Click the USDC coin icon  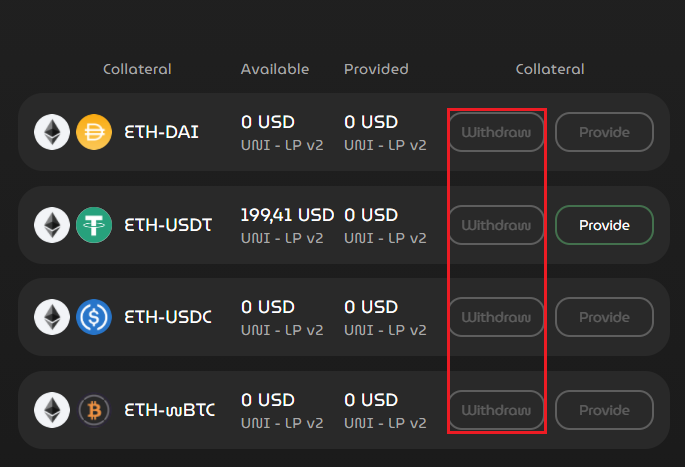(94, 318)
